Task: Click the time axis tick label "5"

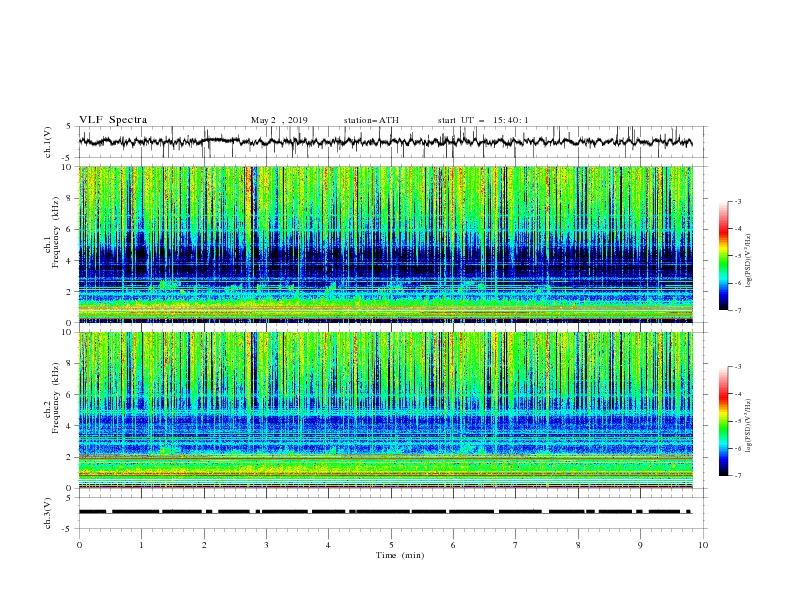Action: [391, 545]
